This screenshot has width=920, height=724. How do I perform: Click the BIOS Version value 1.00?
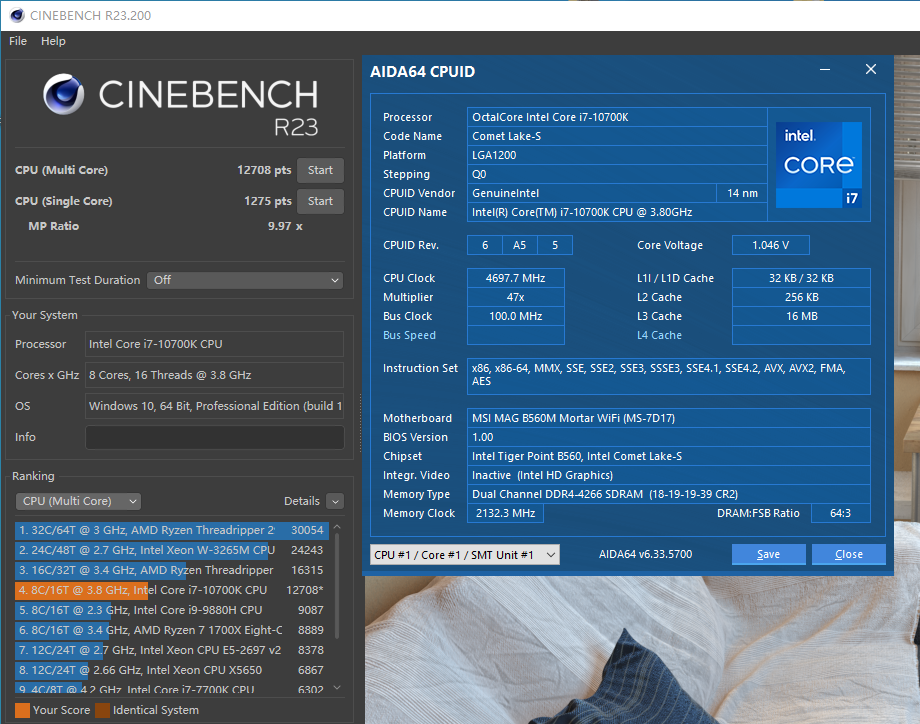[669, 437]
